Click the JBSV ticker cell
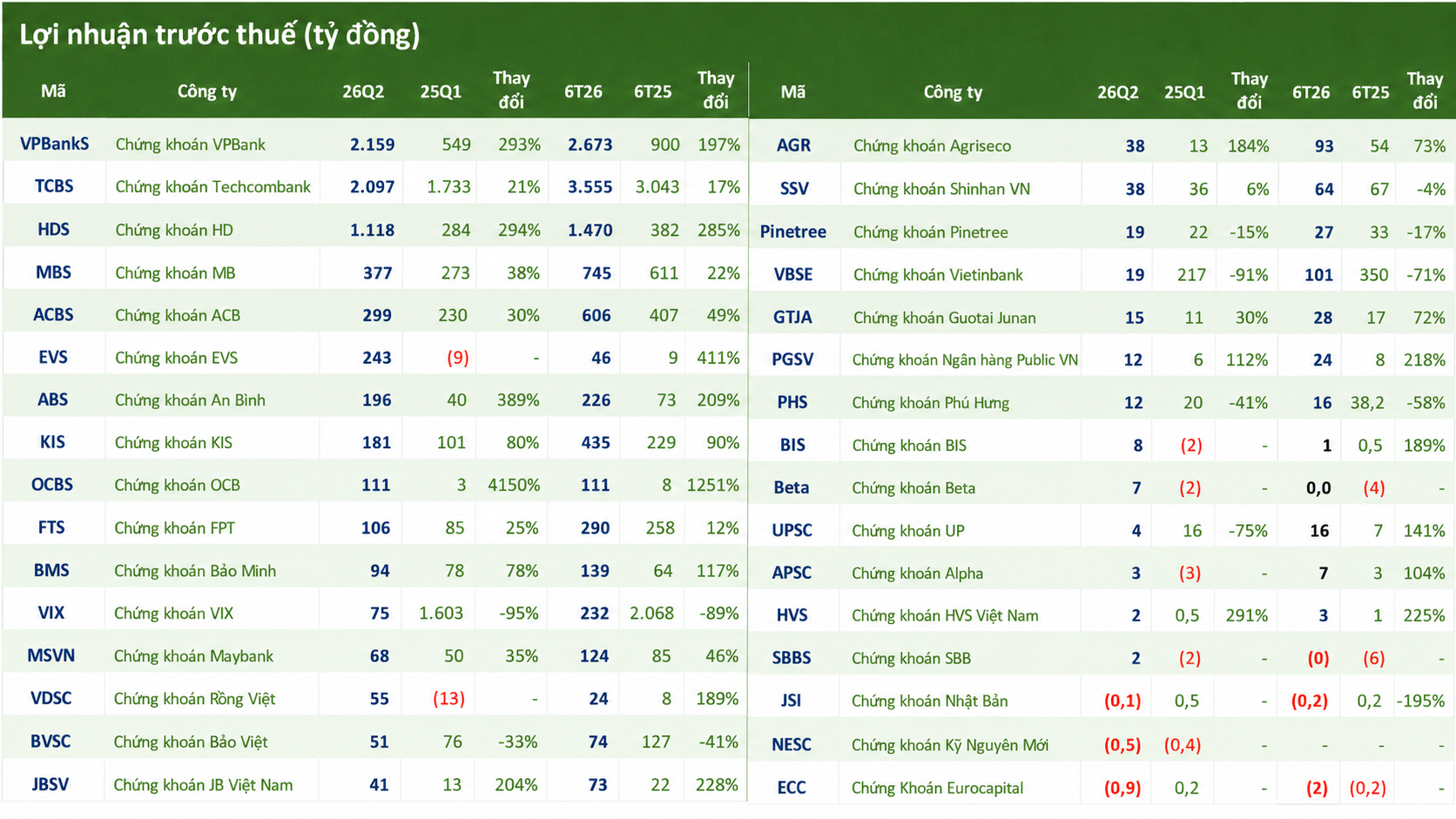Image resolution: width=1456 pixels, height=819 pixels. click(51, 784)
